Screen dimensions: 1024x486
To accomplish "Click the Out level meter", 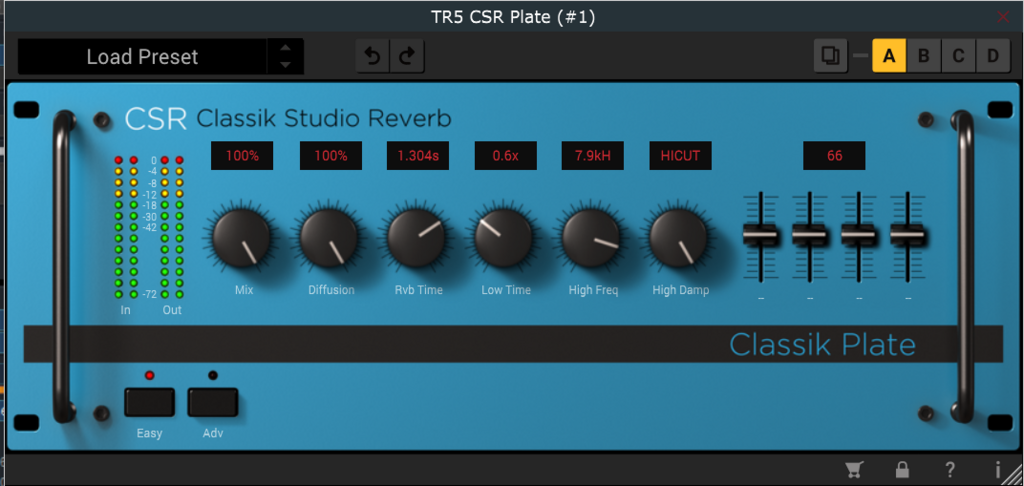I will point(172,226).
